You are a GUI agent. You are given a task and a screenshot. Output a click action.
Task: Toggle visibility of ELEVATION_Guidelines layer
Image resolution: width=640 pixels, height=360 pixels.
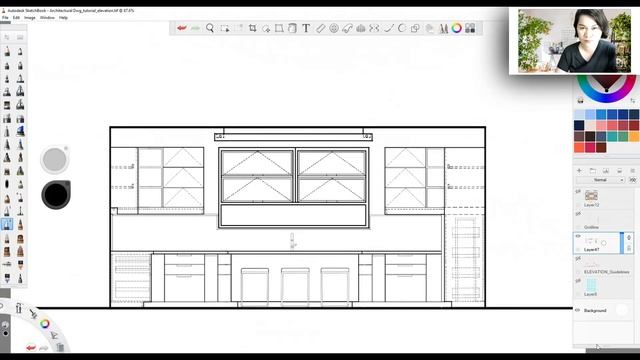(578, 258)
